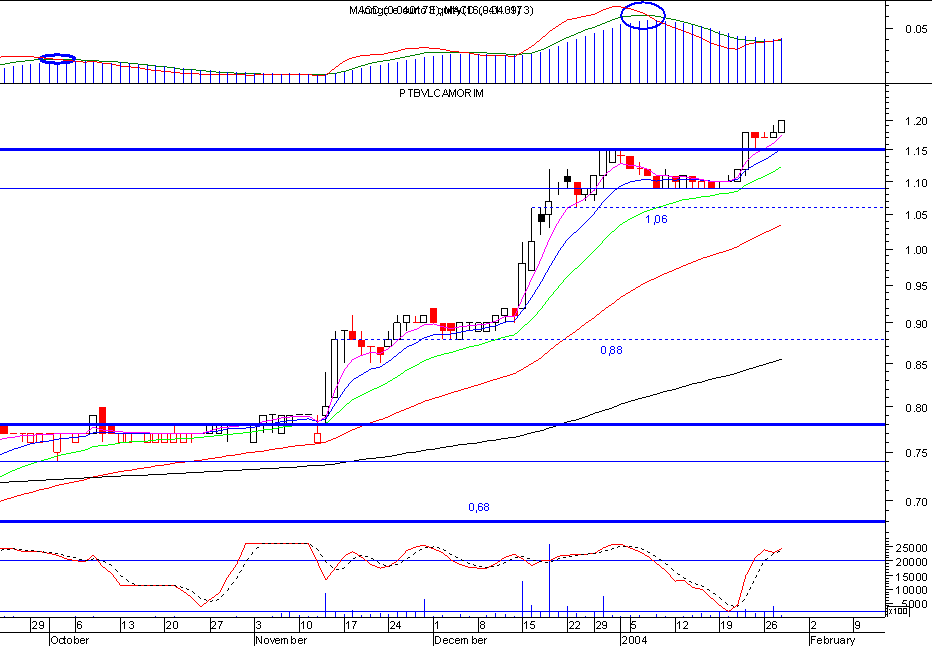This screenshot has width=932, height=646.
Task: Click the 1.05 price axis label
Action: click(916, 216)
